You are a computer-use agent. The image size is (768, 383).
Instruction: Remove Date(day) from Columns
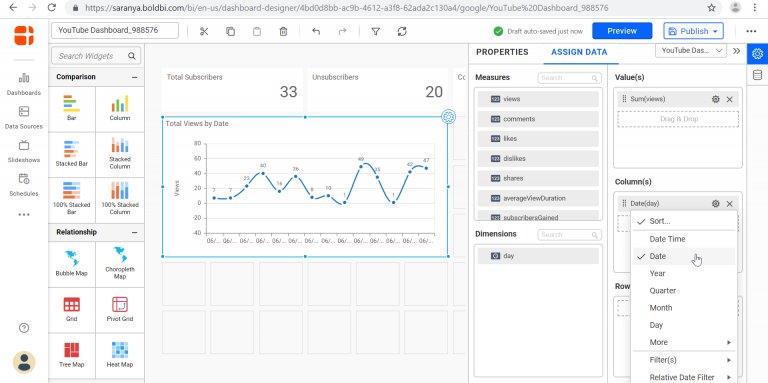(729, 204)
